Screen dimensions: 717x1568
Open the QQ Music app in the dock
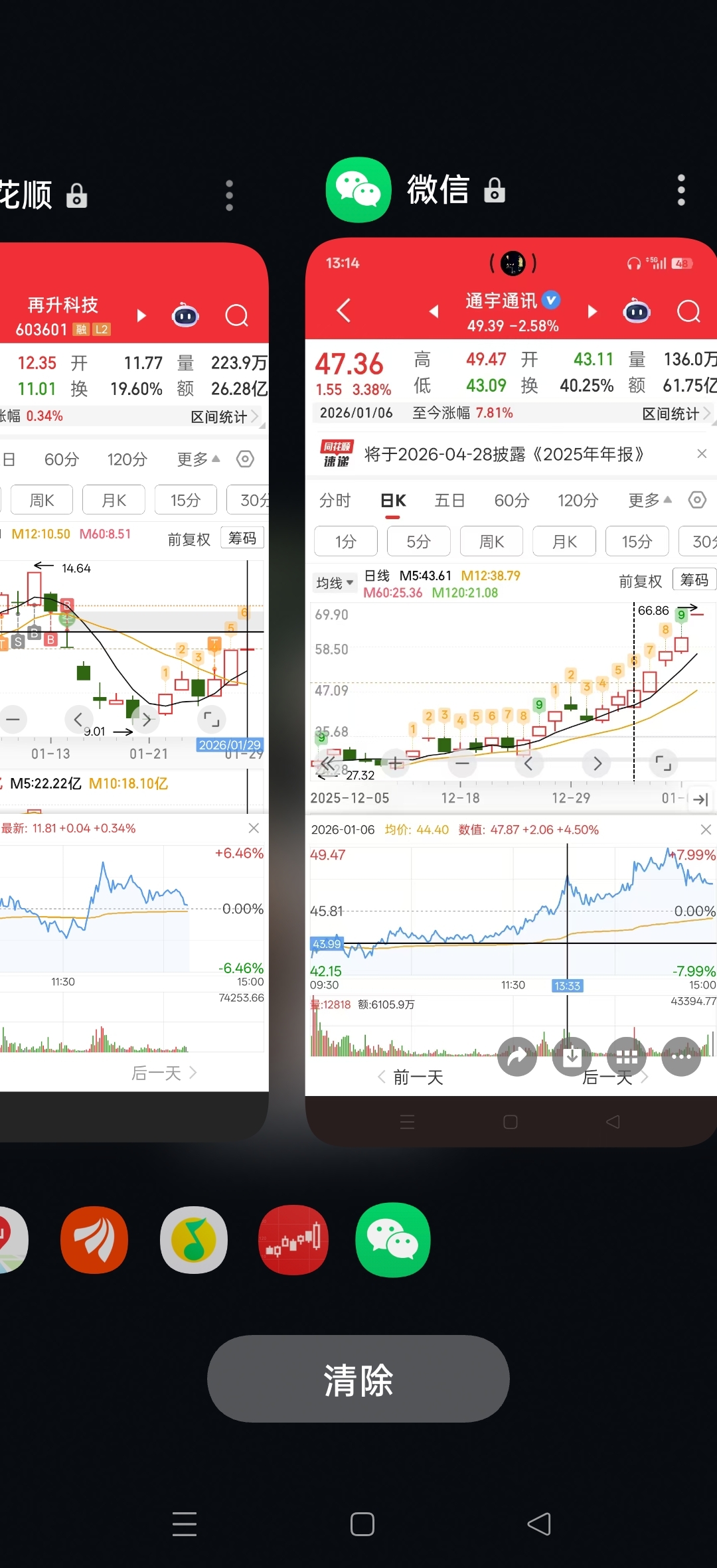(194, 1240)
